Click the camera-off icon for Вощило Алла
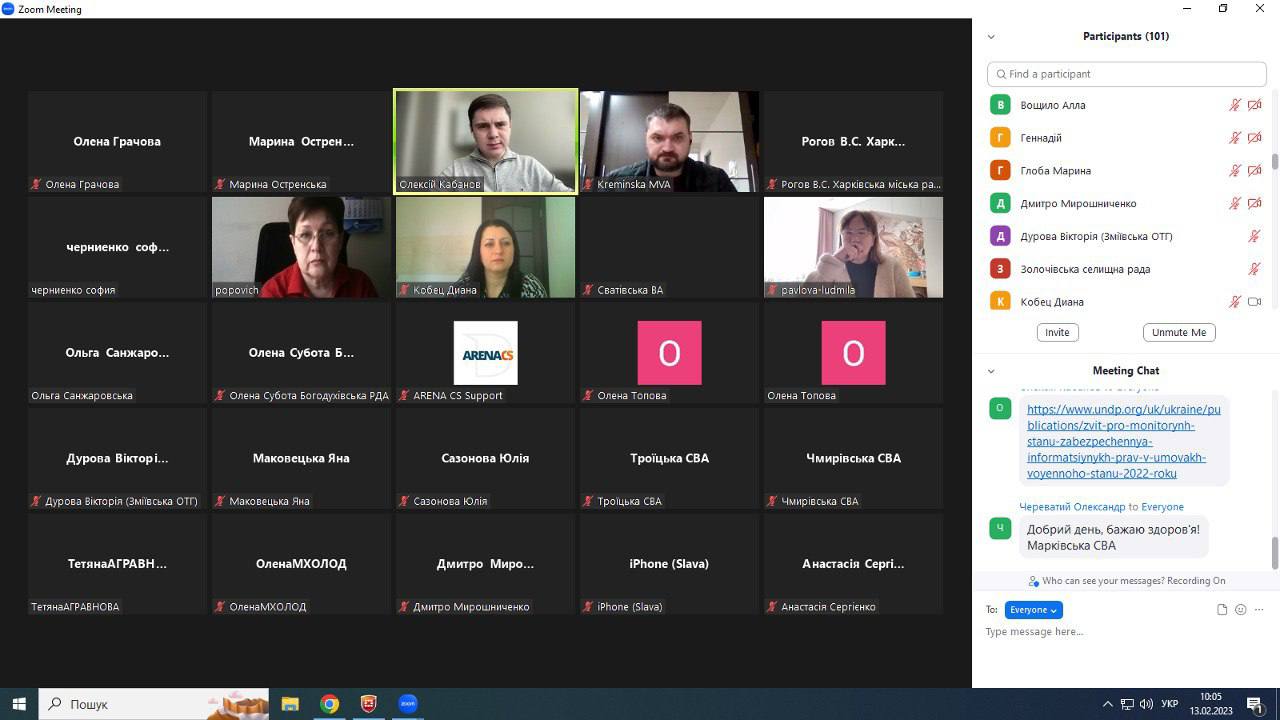The image size is (1280, 720). pos(1254,105)
